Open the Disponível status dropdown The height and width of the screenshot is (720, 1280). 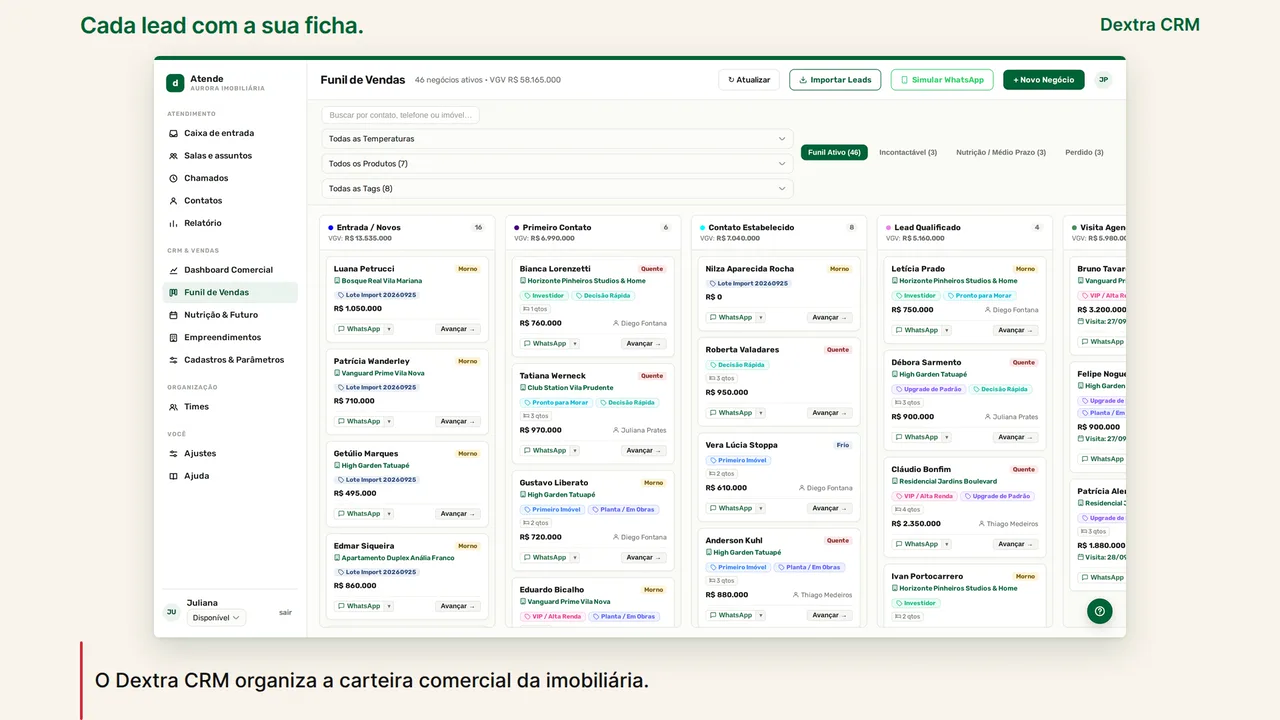coord(216,618)
